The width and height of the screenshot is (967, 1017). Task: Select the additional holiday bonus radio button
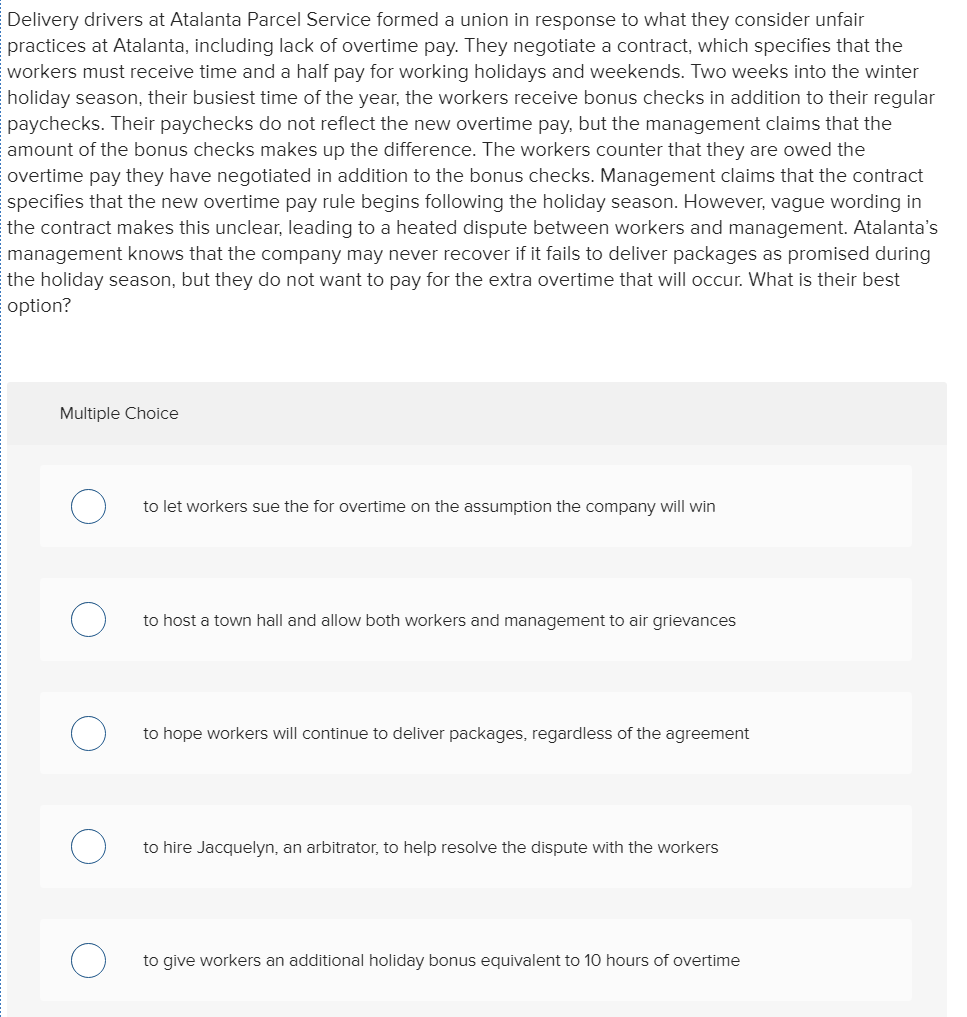89,960
